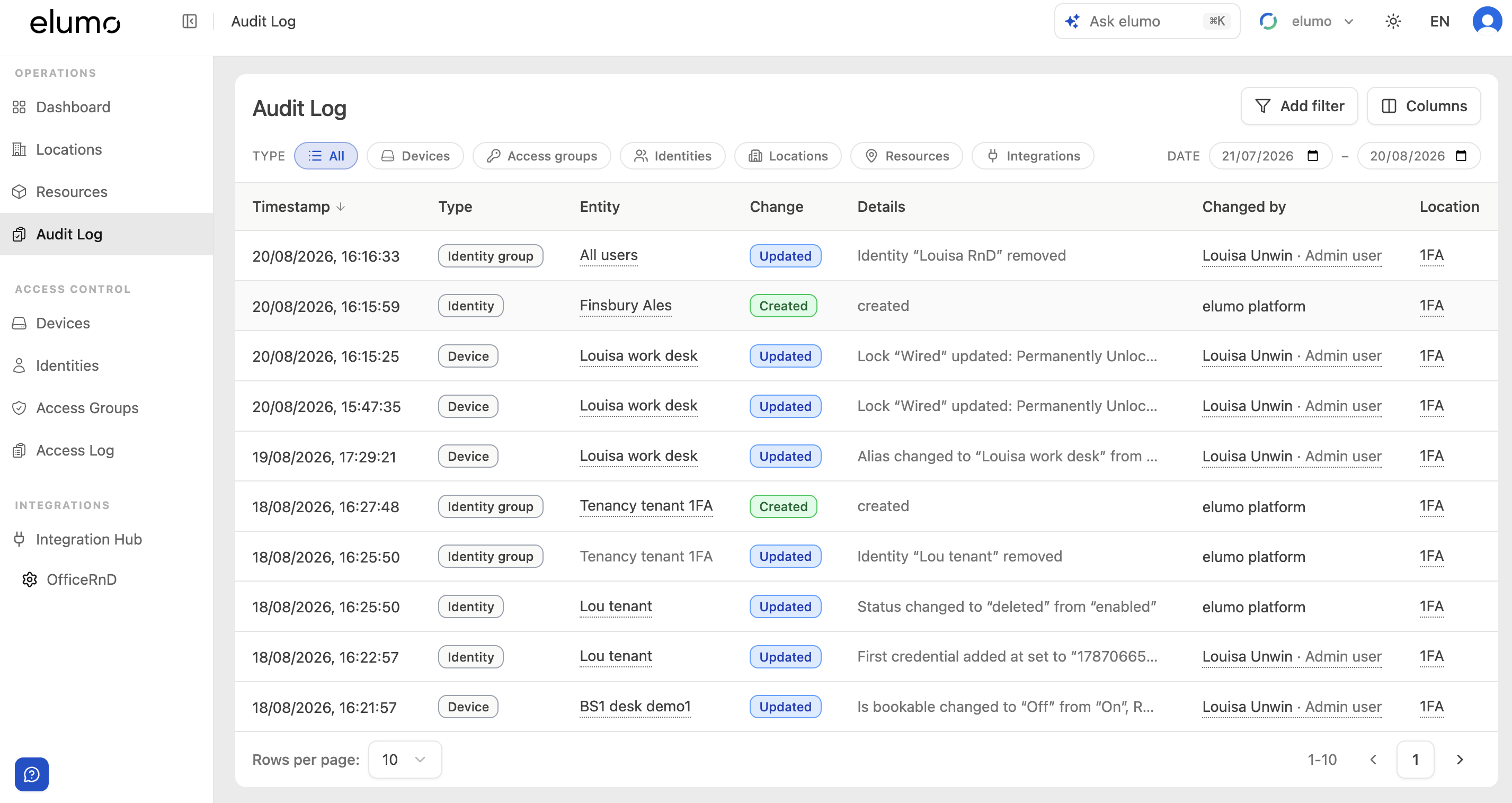Click the Resources cube icon in sidebar
The width and height of the screenshot is (1512, 803).
point(20,192)
